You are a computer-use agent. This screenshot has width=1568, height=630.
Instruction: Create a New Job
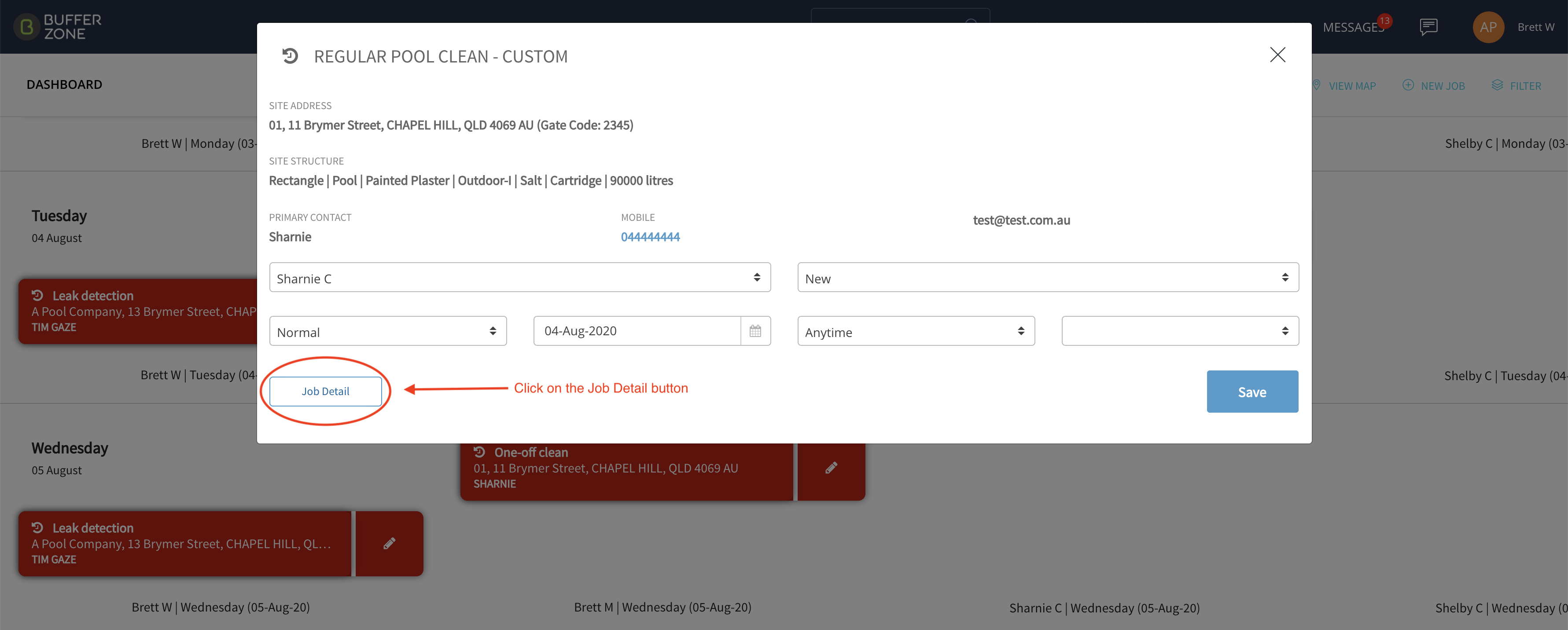(x=1433, y=86)
